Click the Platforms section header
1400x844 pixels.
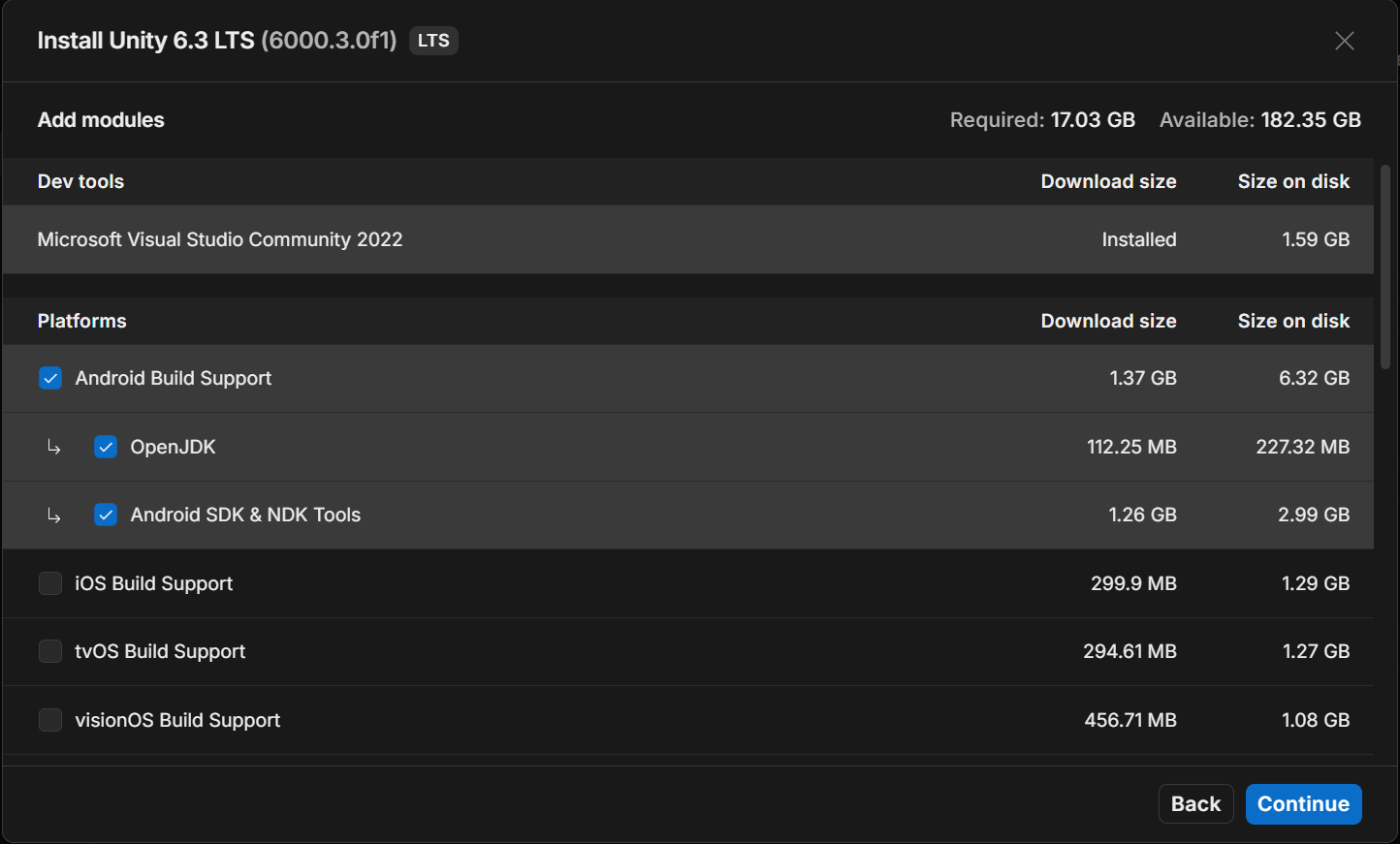click(x=82, y=321)
